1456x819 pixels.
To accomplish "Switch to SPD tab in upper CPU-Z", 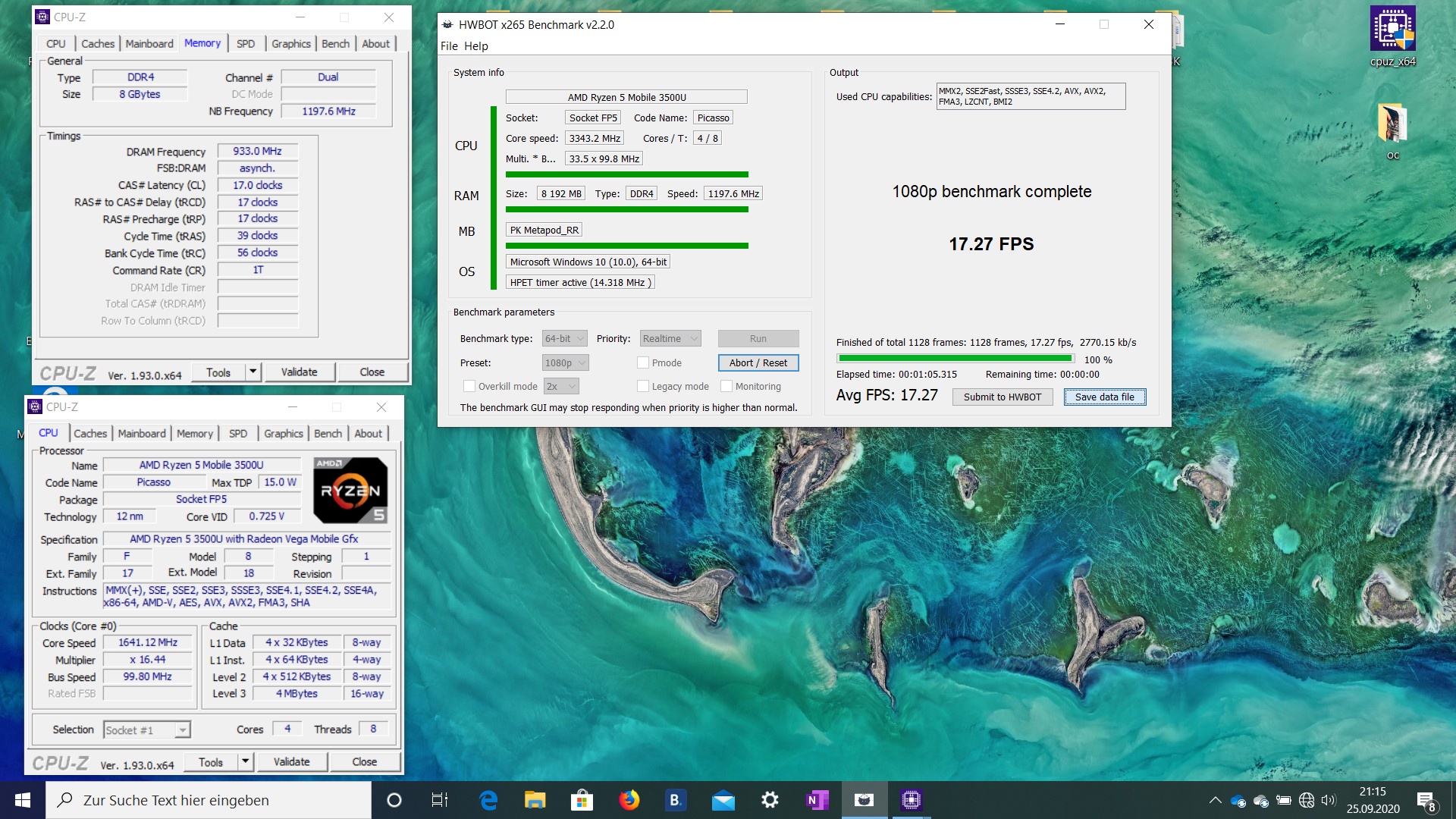I will click(246, 44).
